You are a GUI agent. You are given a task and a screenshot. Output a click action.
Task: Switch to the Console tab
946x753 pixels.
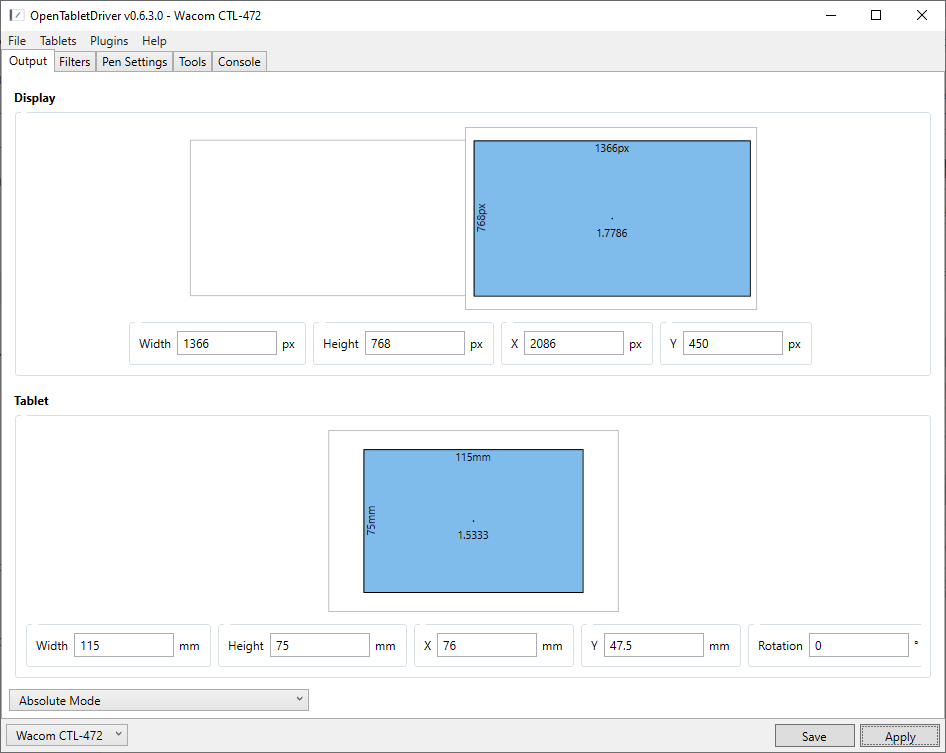coord(239,62)
